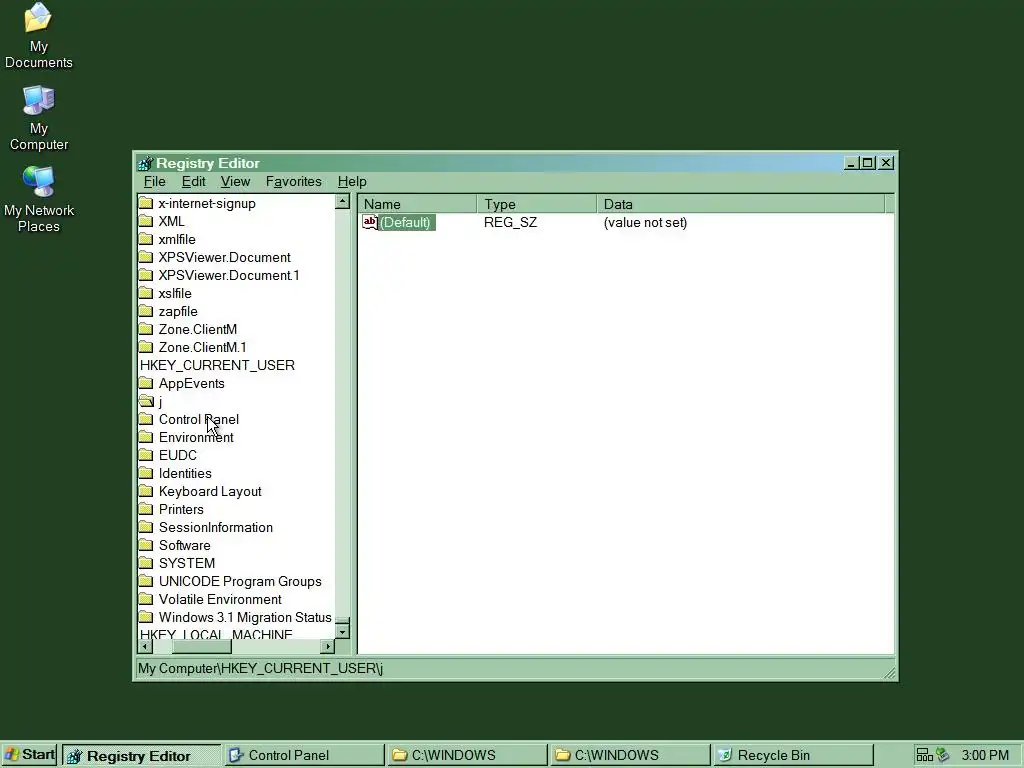The image size is (1024, 768).
Task: Click the xmlfile key folder icon
Action: tap(146, 239)
